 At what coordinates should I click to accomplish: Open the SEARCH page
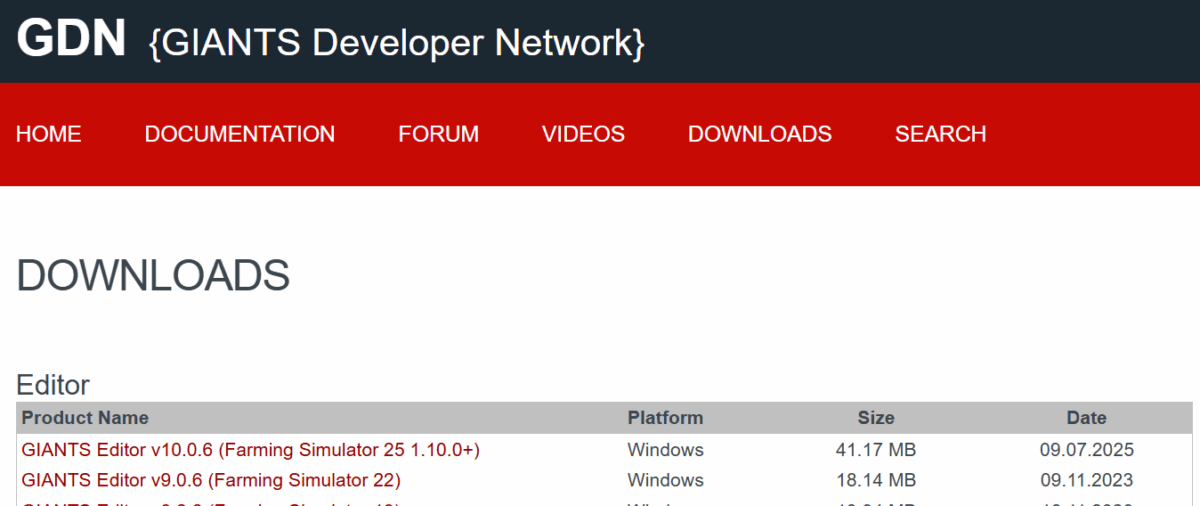click(940, 134)
